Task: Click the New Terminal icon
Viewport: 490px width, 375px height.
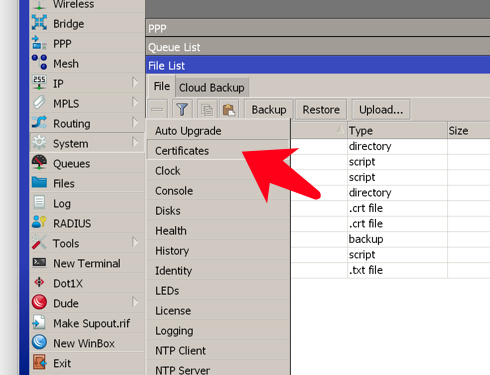Action: point(39,262)
